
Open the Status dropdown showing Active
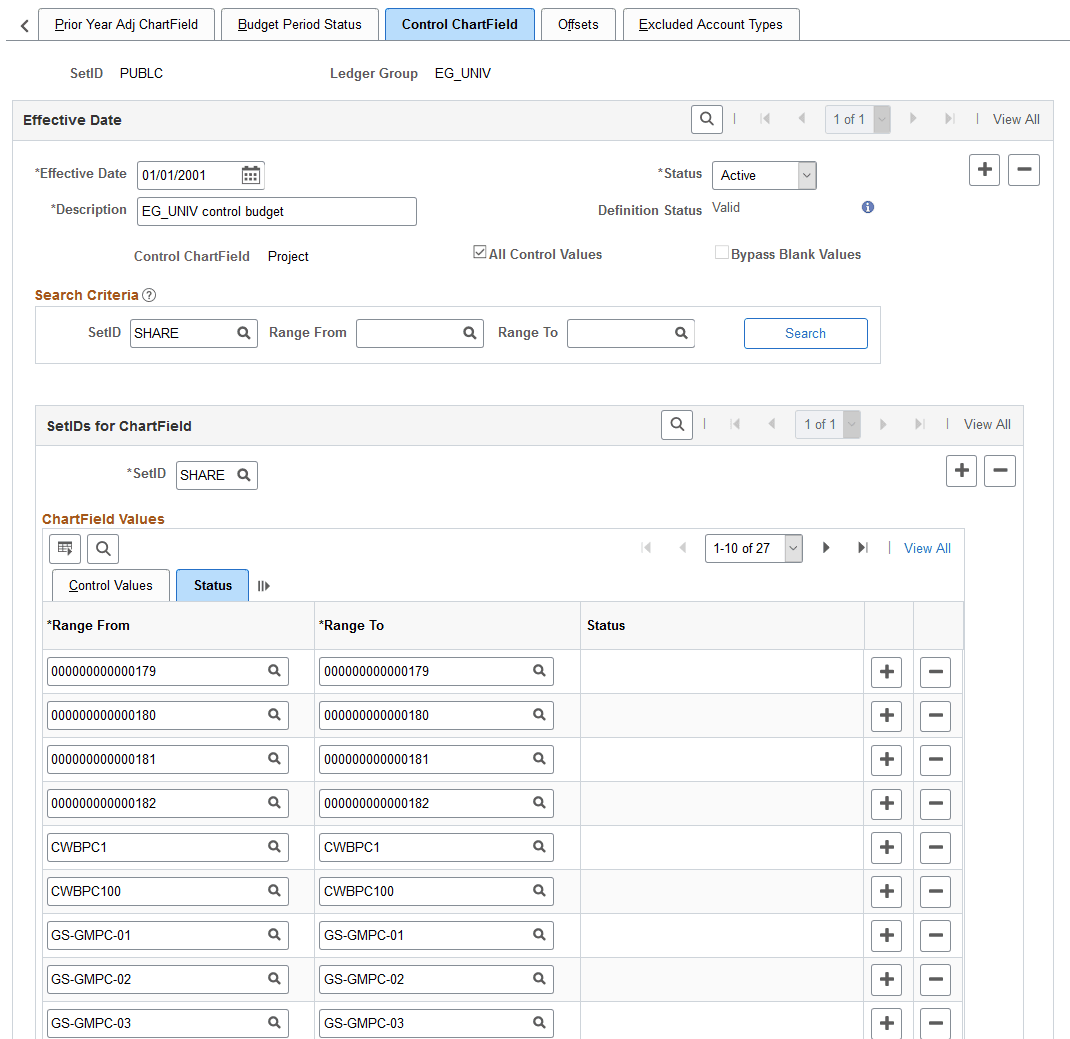(805, 175)
